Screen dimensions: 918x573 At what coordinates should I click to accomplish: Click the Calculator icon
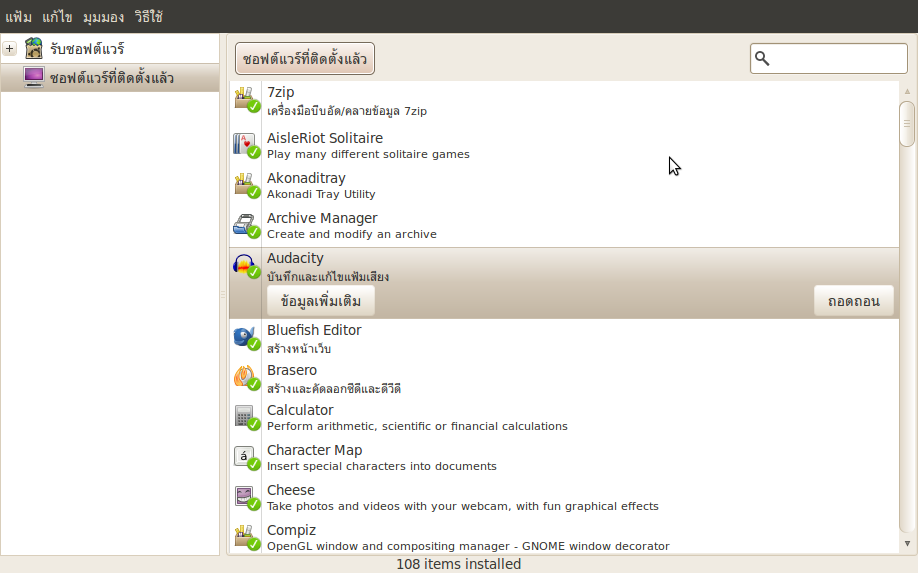pyautogui.click(x=246, y=417)
